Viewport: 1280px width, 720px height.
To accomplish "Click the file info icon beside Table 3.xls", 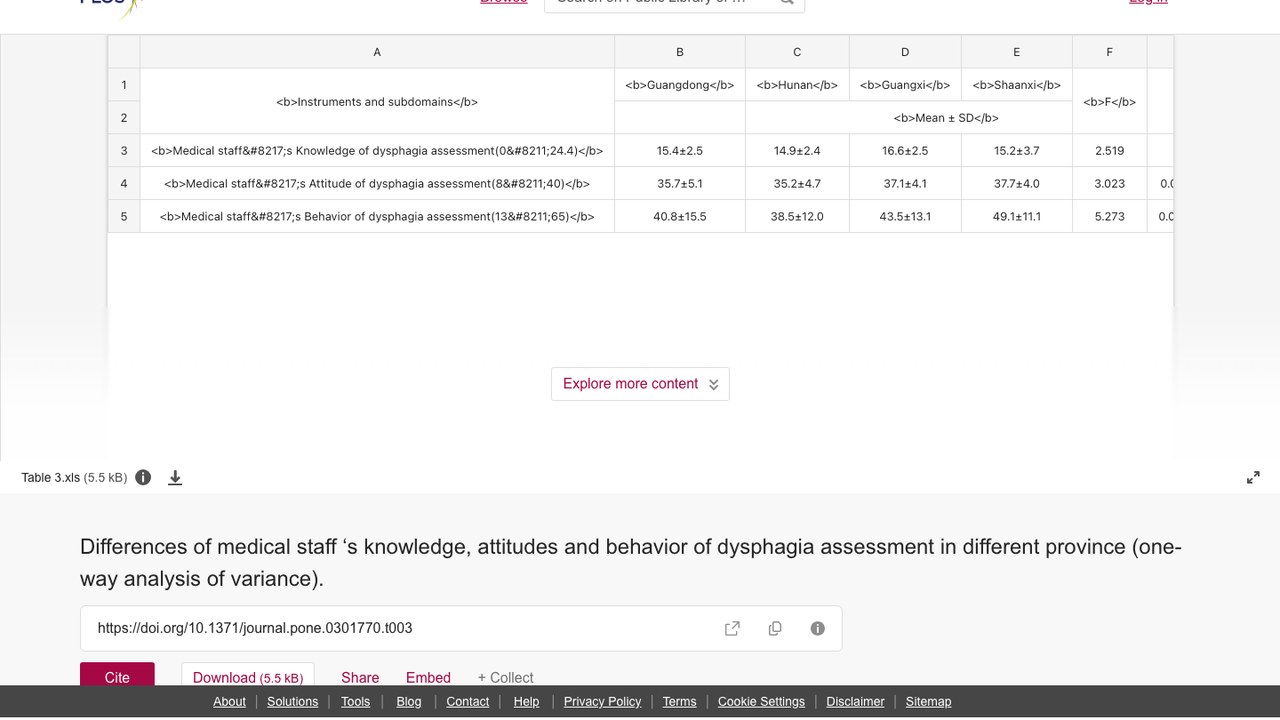I will (x=143, y=477).
